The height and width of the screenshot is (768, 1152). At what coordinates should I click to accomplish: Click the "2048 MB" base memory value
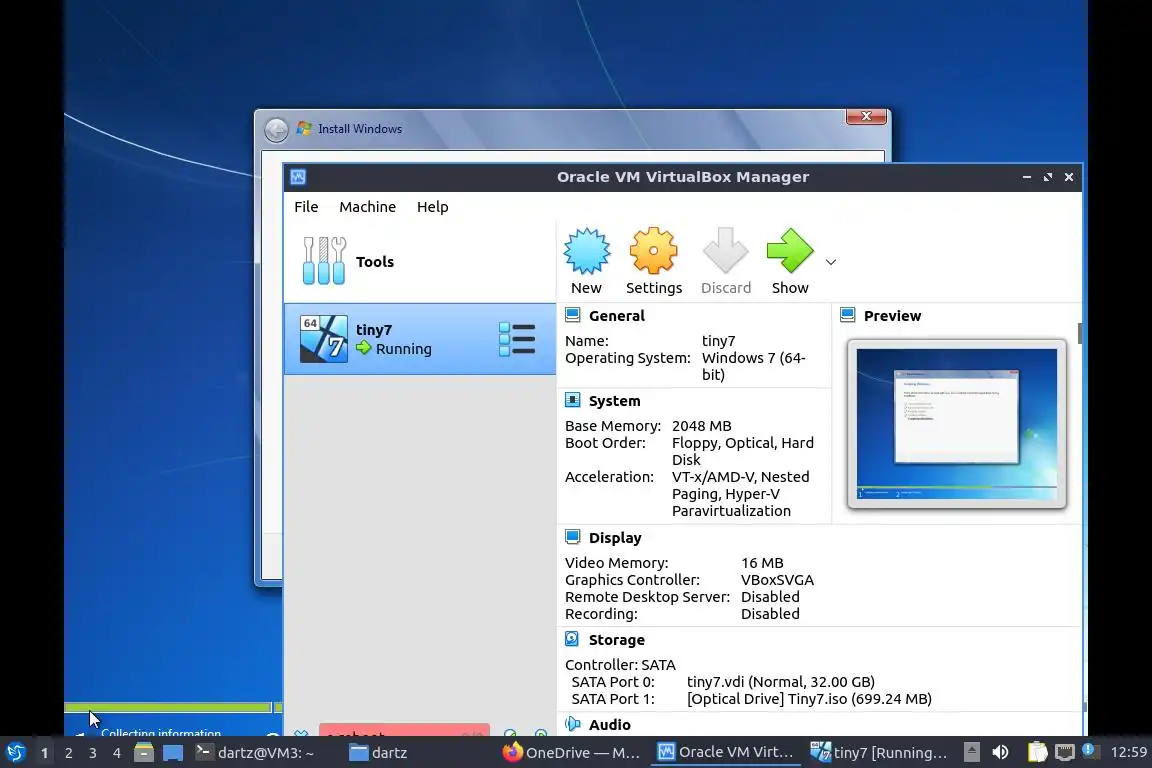pyautogui.click(x=701, y=426)
